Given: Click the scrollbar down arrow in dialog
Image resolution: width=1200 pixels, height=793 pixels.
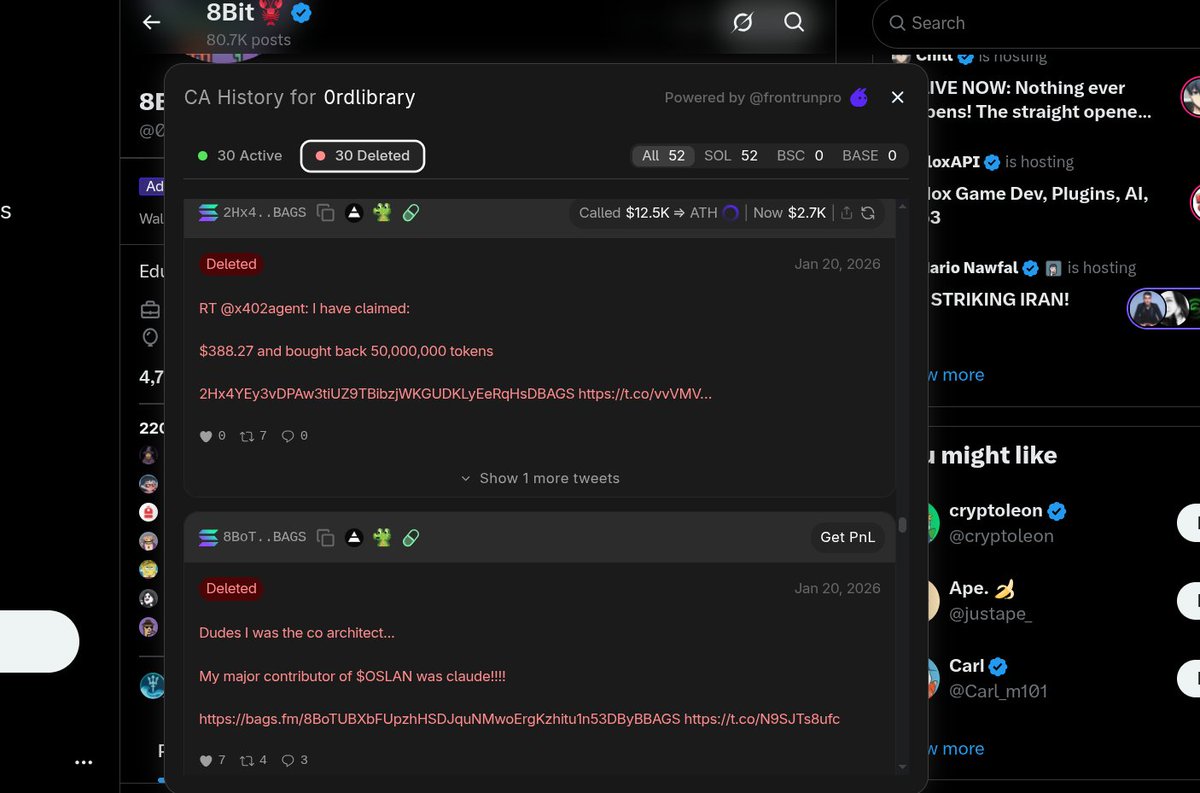Looking at the screenshot, I should click(x=902, y=766).
